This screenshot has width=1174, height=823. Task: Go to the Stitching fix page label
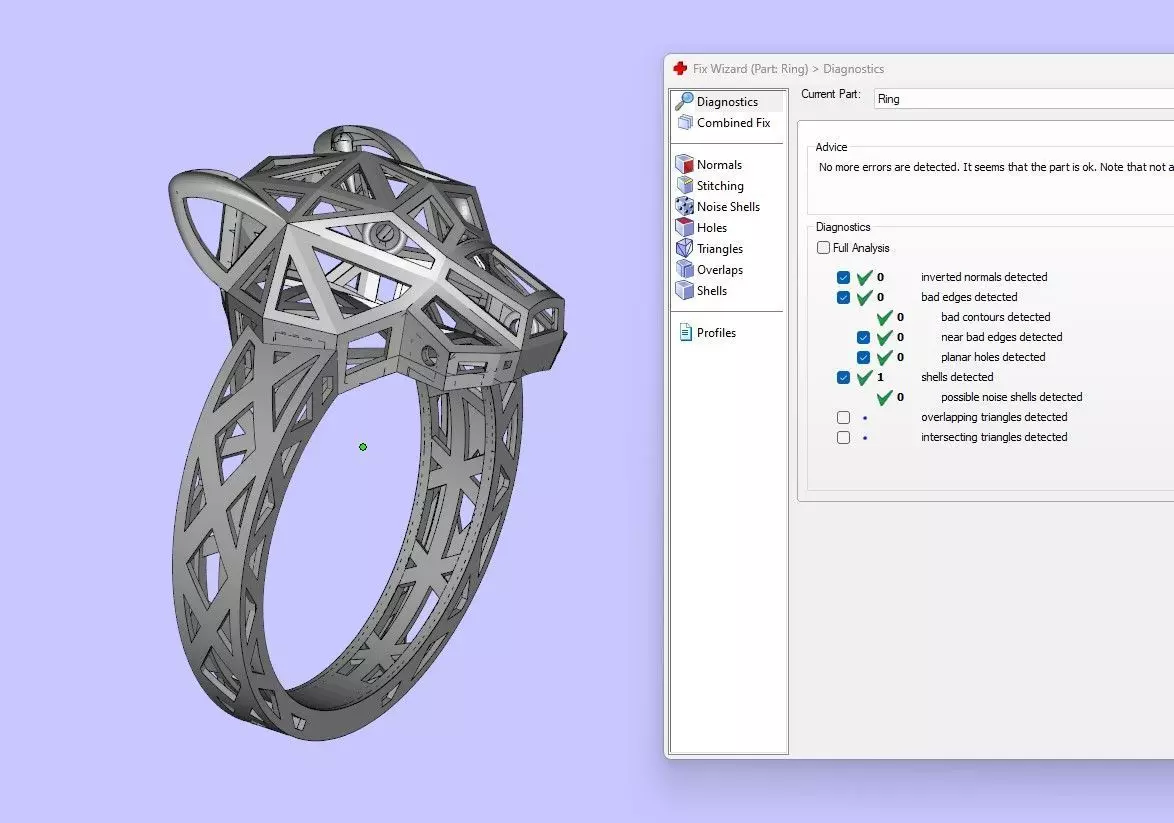720,186
